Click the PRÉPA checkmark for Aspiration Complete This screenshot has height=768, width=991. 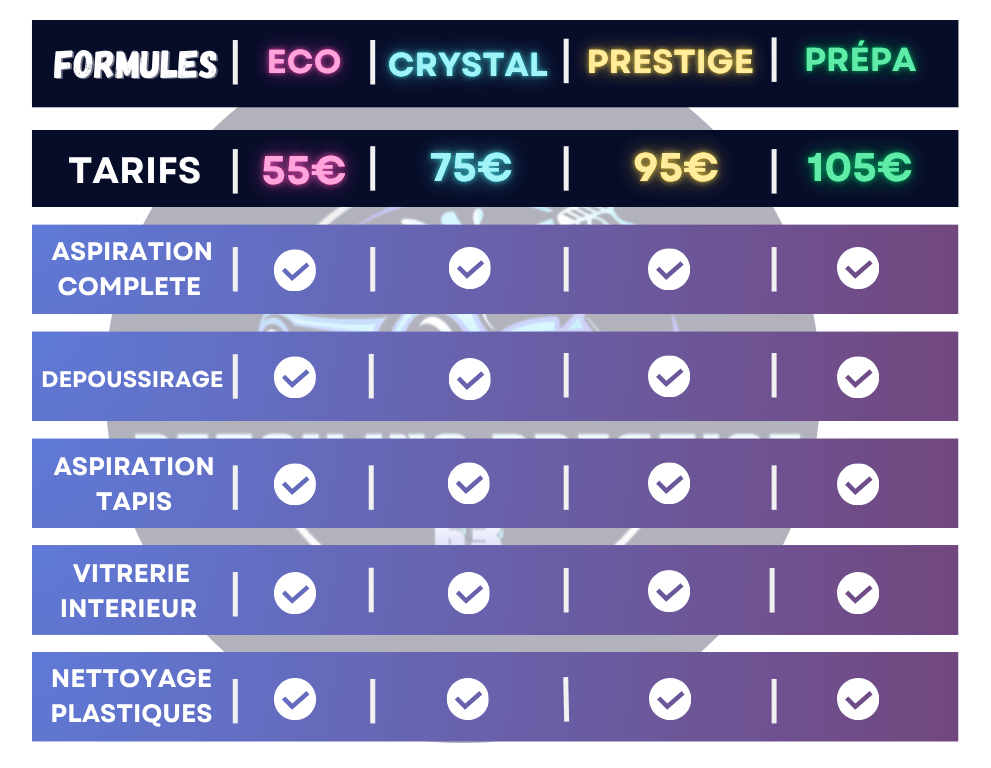pyautogui.click(x=857, y=268)
